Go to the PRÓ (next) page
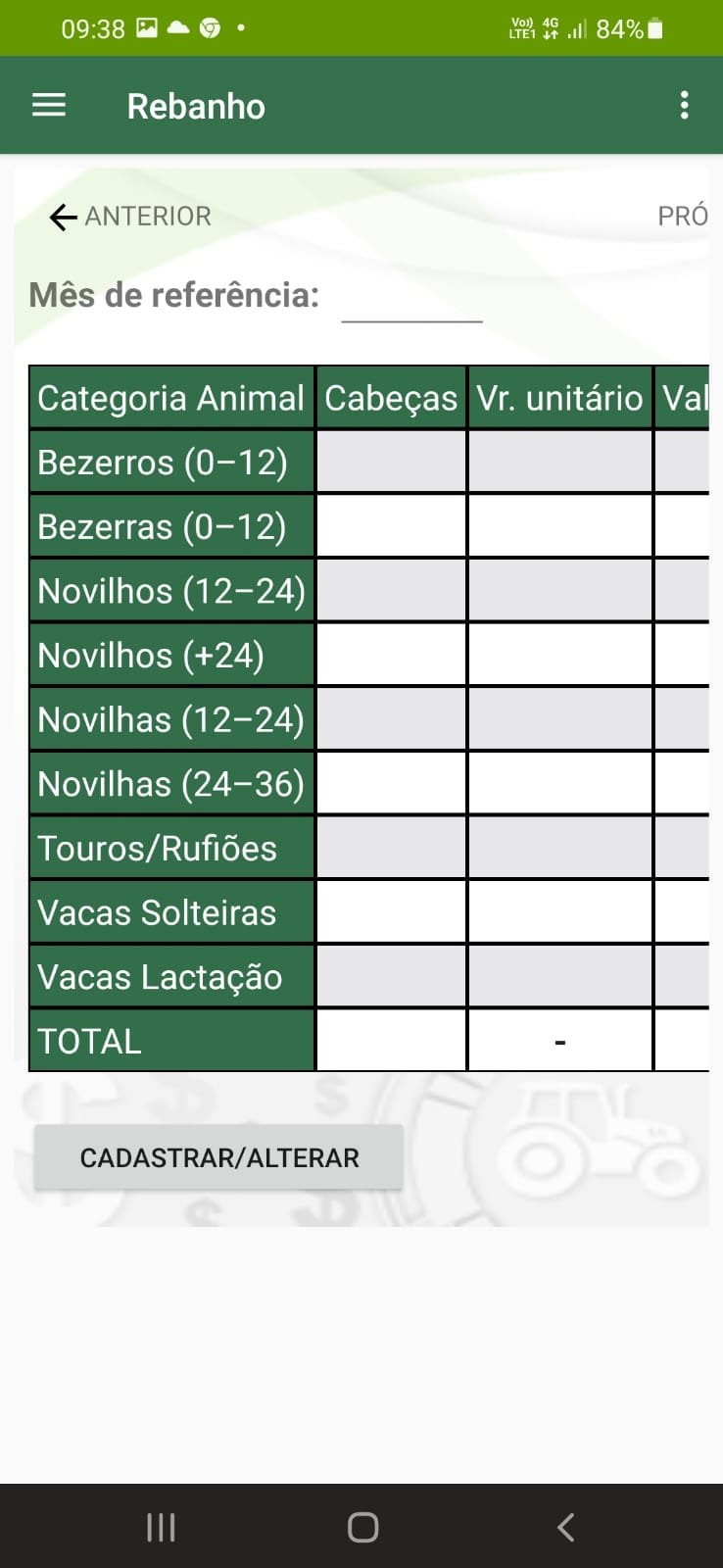This screenshot has height=1568, width=723. [x=682, y=217]
